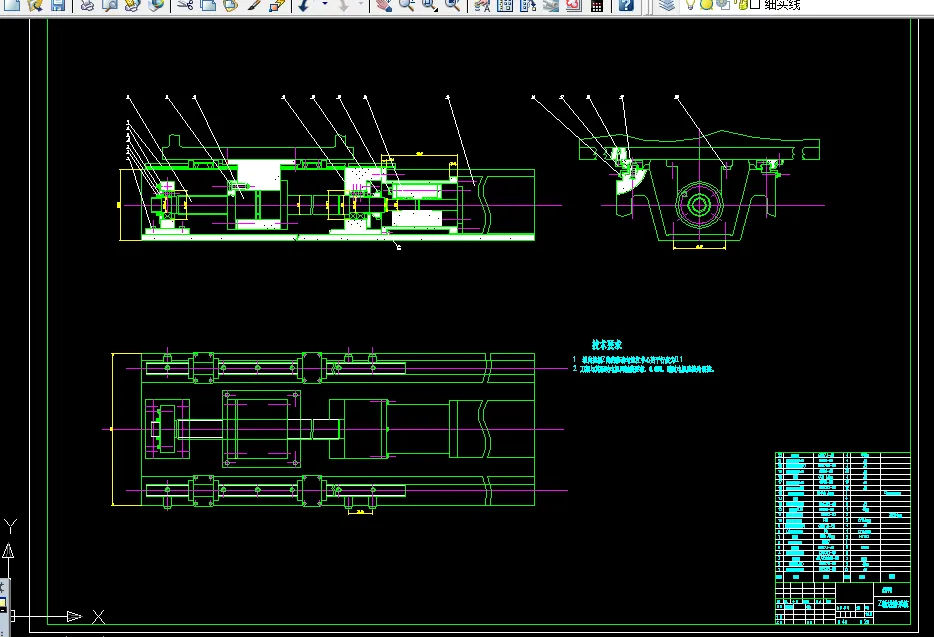Image resolution: width=934 pixels, height=637 pixels.
Task: Open the Properties palette
Action: [482, 5]
